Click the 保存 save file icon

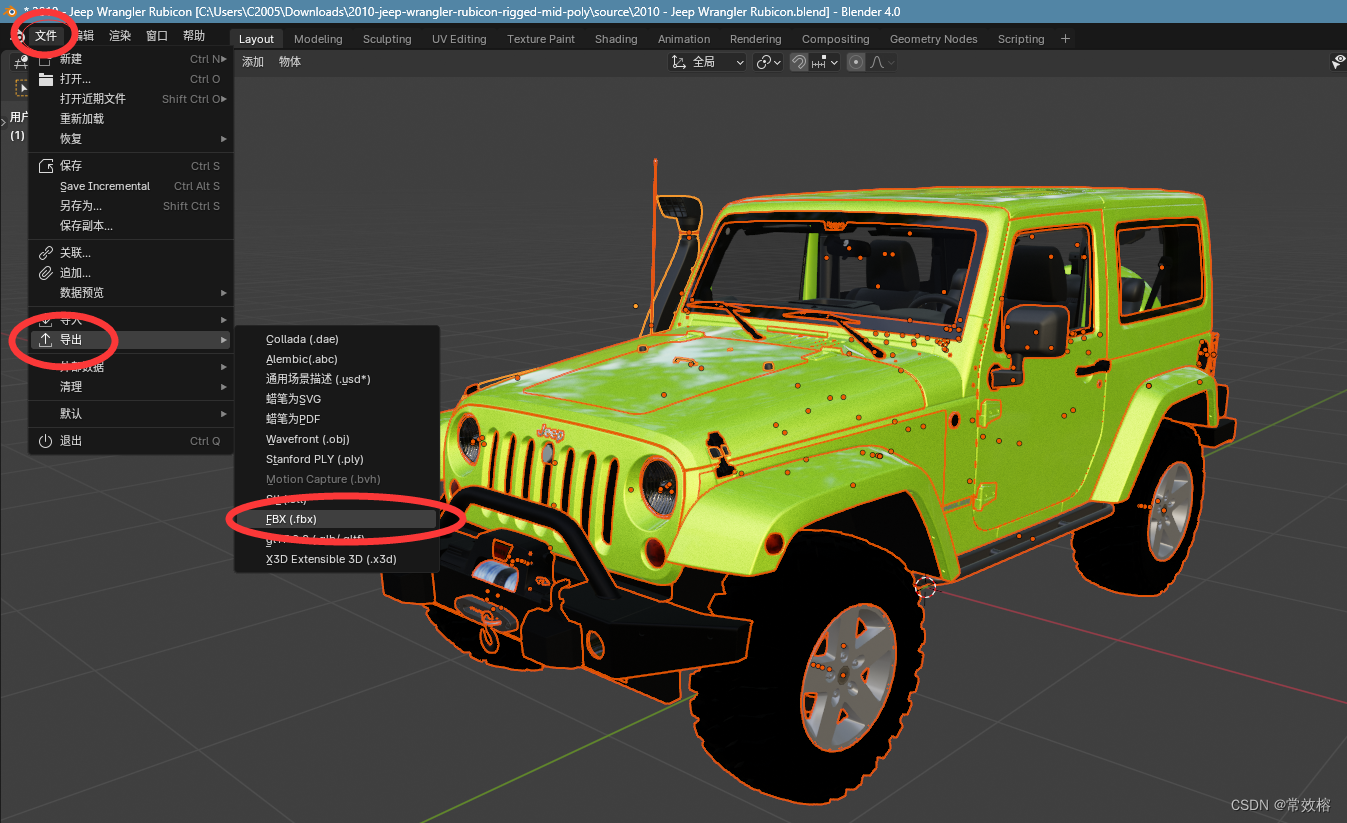pyautogui.click(x=45, y=166)
